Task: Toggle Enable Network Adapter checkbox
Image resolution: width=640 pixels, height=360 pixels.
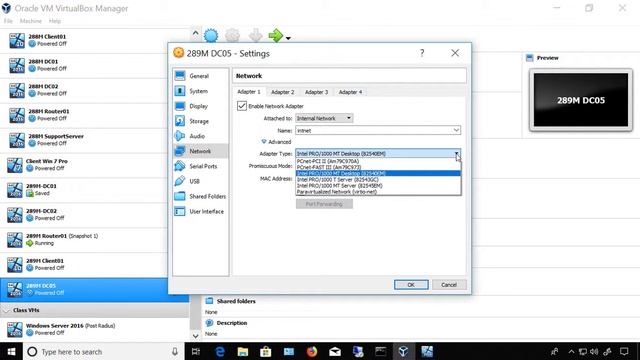Action: click(242, 106)
